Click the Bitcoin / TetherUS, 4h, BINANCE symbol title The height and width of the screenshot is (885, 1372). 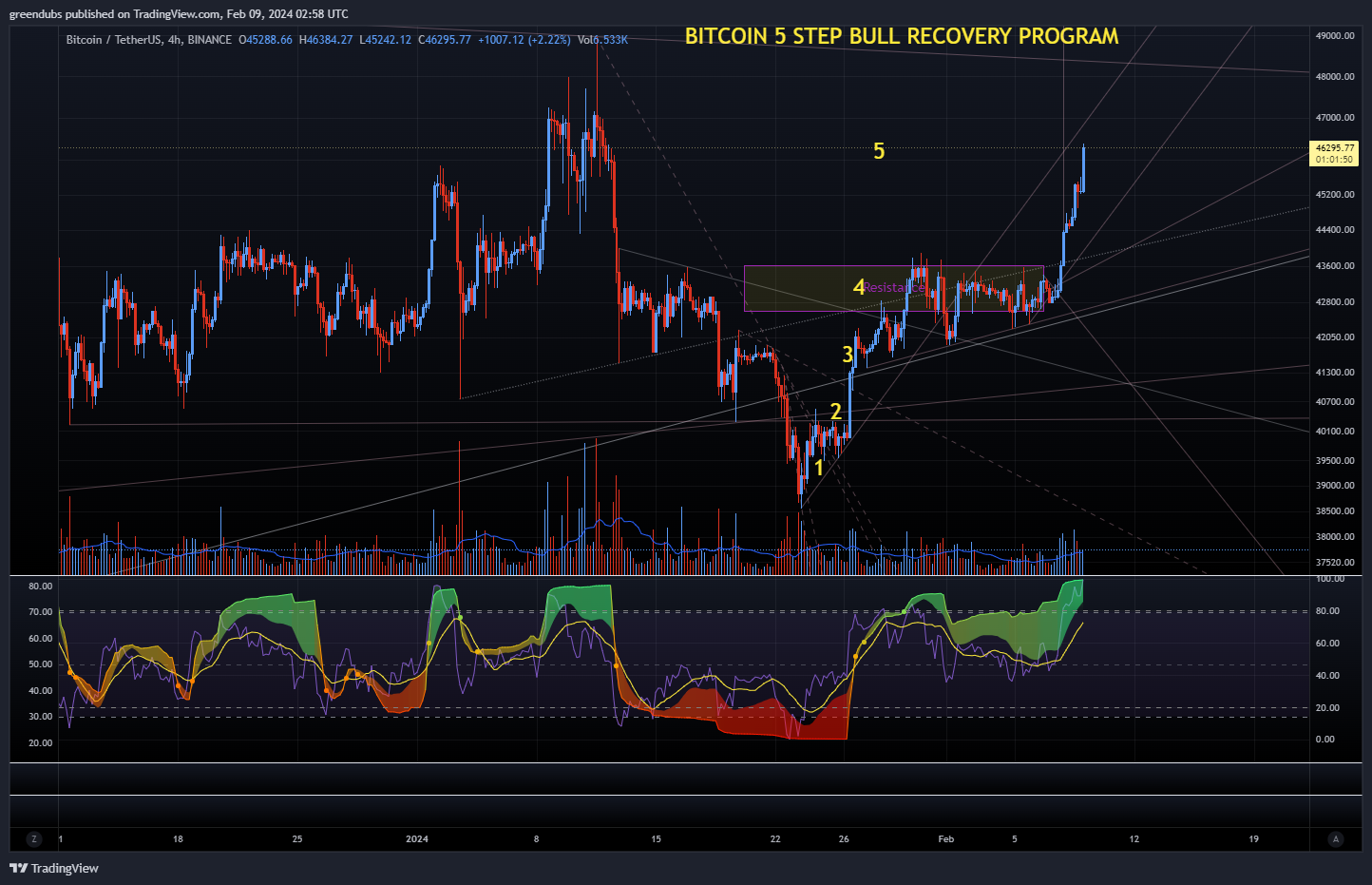[149, 40]
